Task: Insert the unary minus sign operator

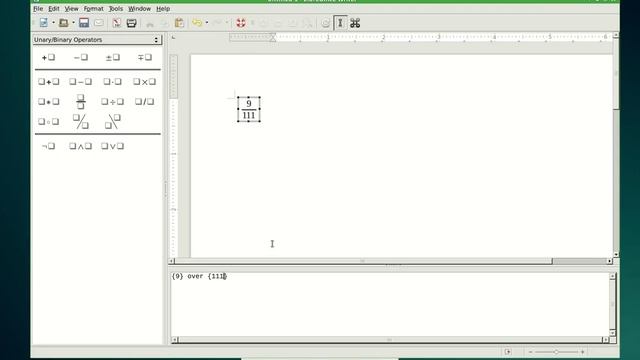Action: coord(80,58)
